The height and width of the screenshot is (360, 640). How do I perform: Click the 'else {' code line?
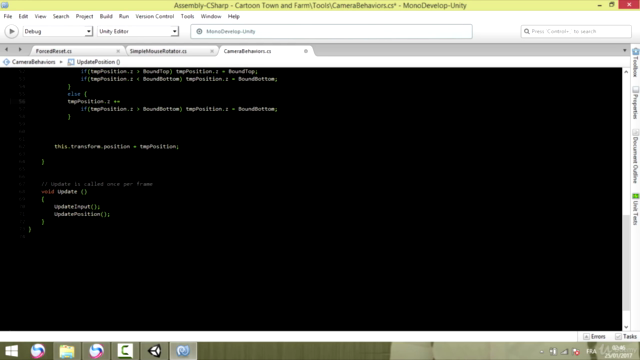point(77,94)
